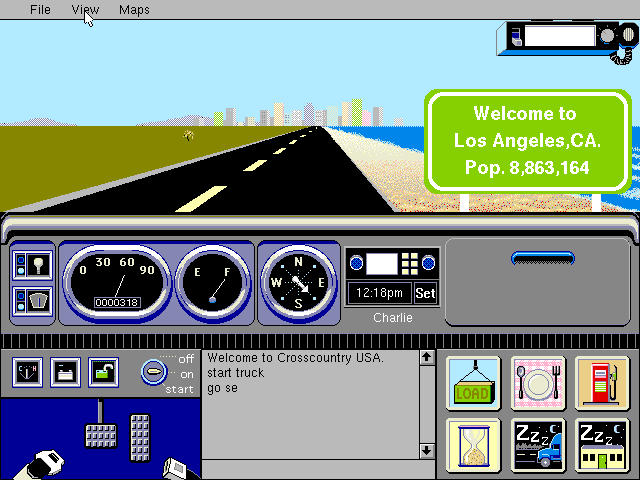This screenshot has width=640, height=480.
Task: Click the engine temperature gauge icon
Action: tap(27, 372)
